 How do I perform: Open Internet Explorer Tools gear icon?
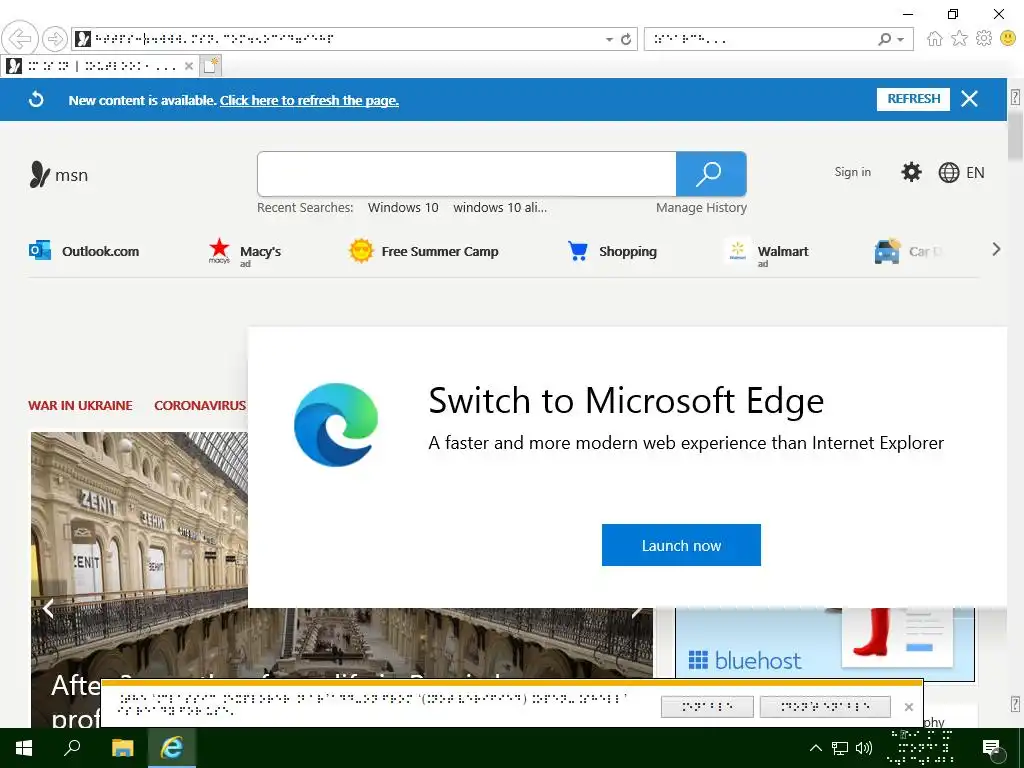click(x=984, y=38)
